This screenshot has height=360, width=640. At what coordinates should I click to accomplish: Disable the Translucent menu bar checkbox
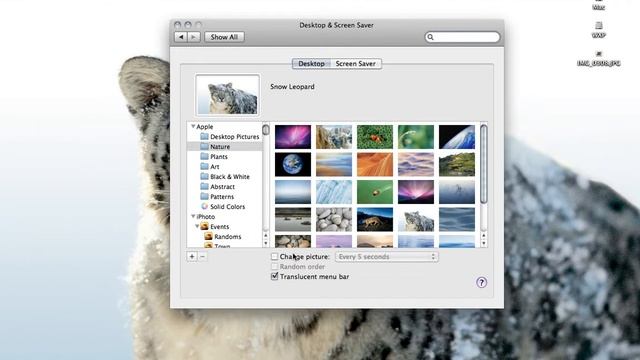tap(275, 276)
